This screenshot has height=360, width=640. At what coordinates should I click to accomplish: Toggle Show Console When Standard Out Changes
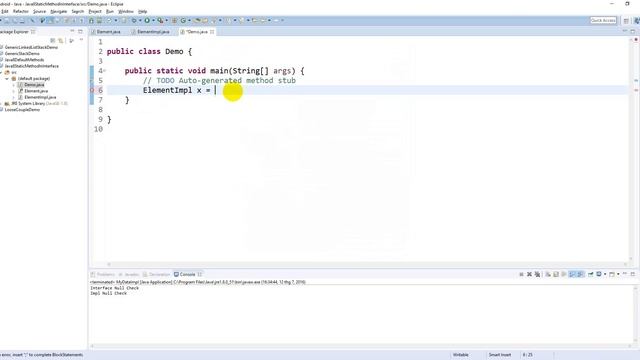[x=572, y=274]
